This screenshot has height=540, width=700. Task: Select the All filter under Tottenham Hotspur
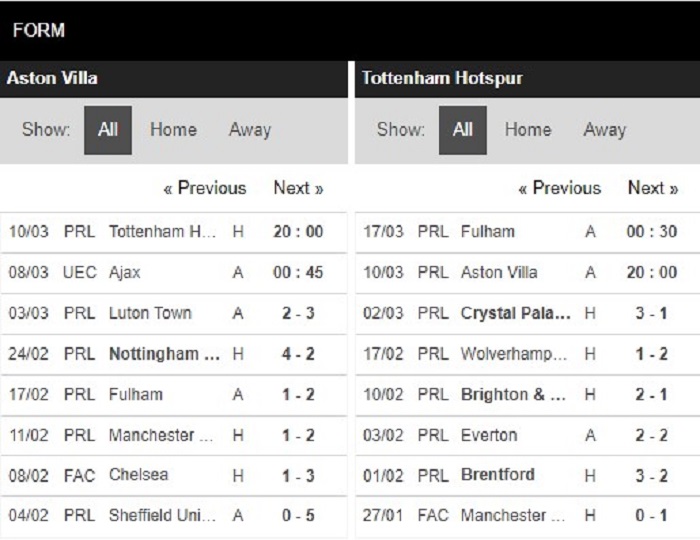pyautogui.click(x=462, y=130)
